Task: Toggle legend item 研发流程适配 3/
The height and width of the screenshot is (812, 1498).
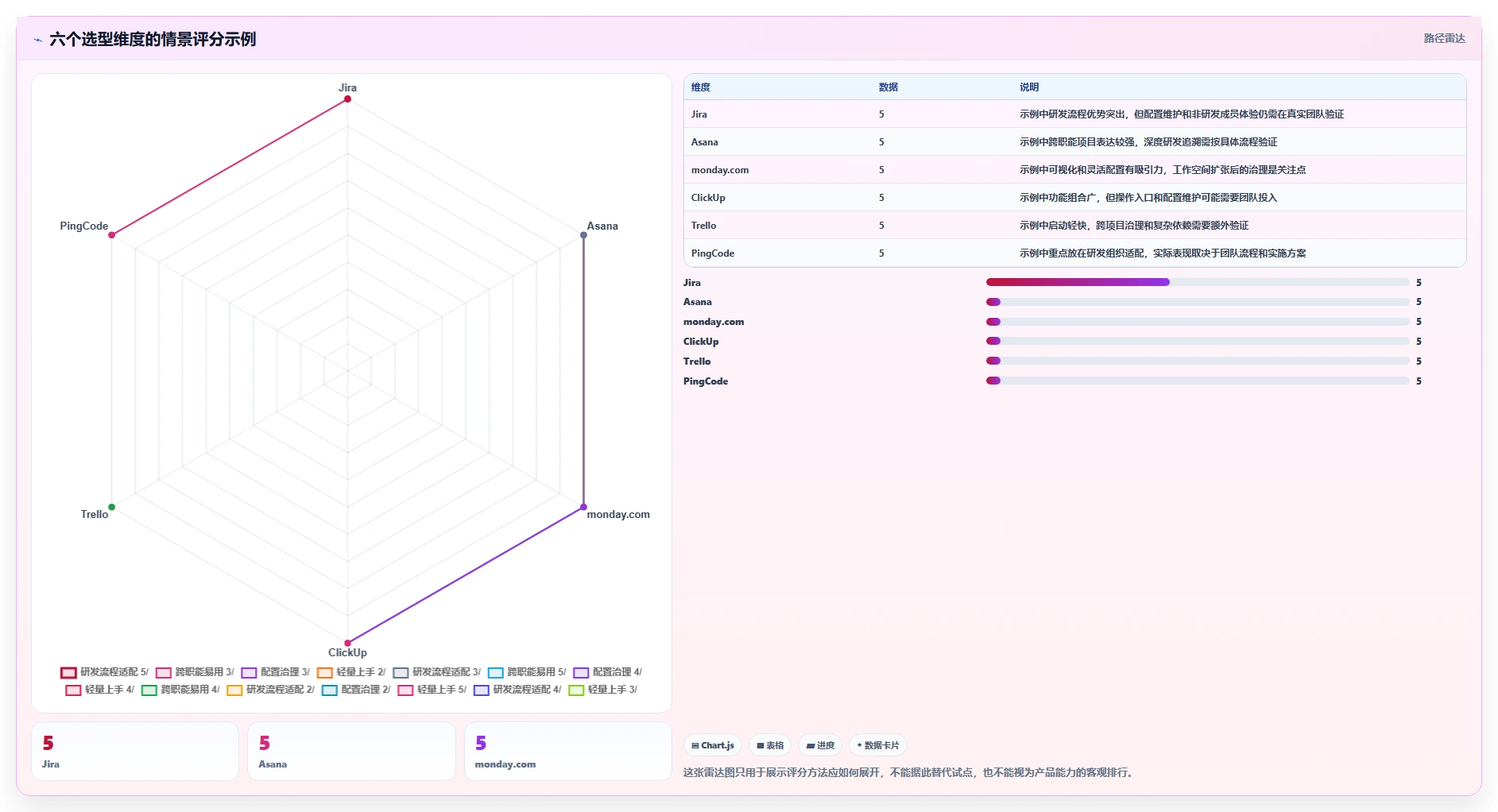Action: pos(437,672)
